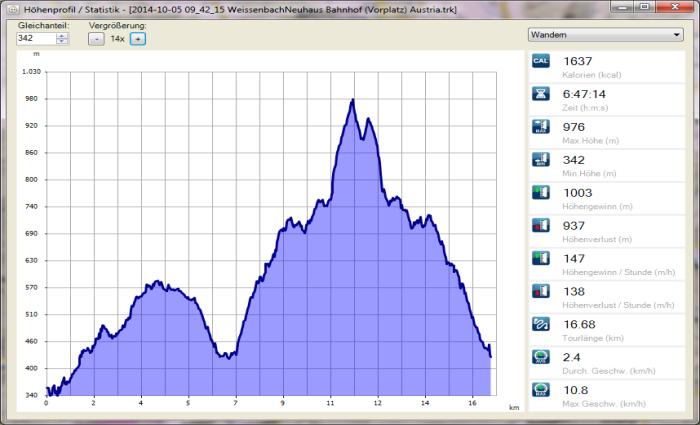The height and width of the screenshot is (425, 700).
Task: Click the Gleichanteil input field
Action: click(x=36, y=38)
